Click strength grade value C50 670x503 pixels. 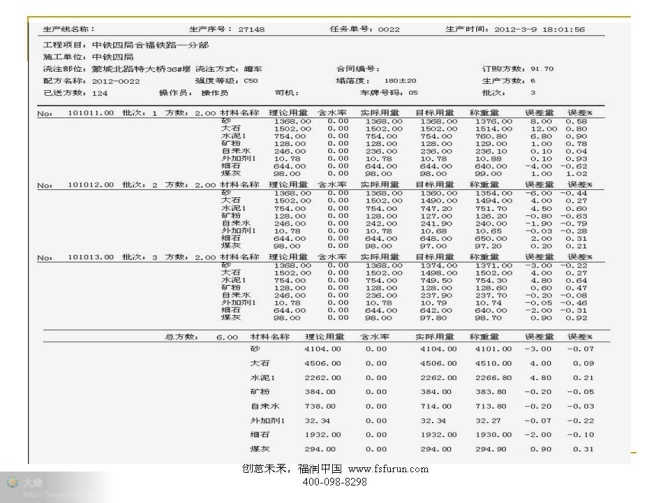tap(251, 81)
